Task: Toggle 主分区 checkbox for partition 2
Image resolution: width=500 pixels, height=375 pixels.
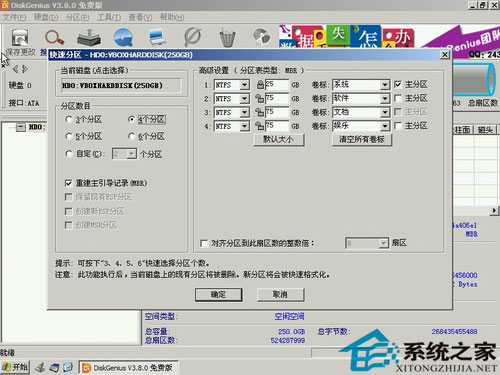Action: click(398, 98)
